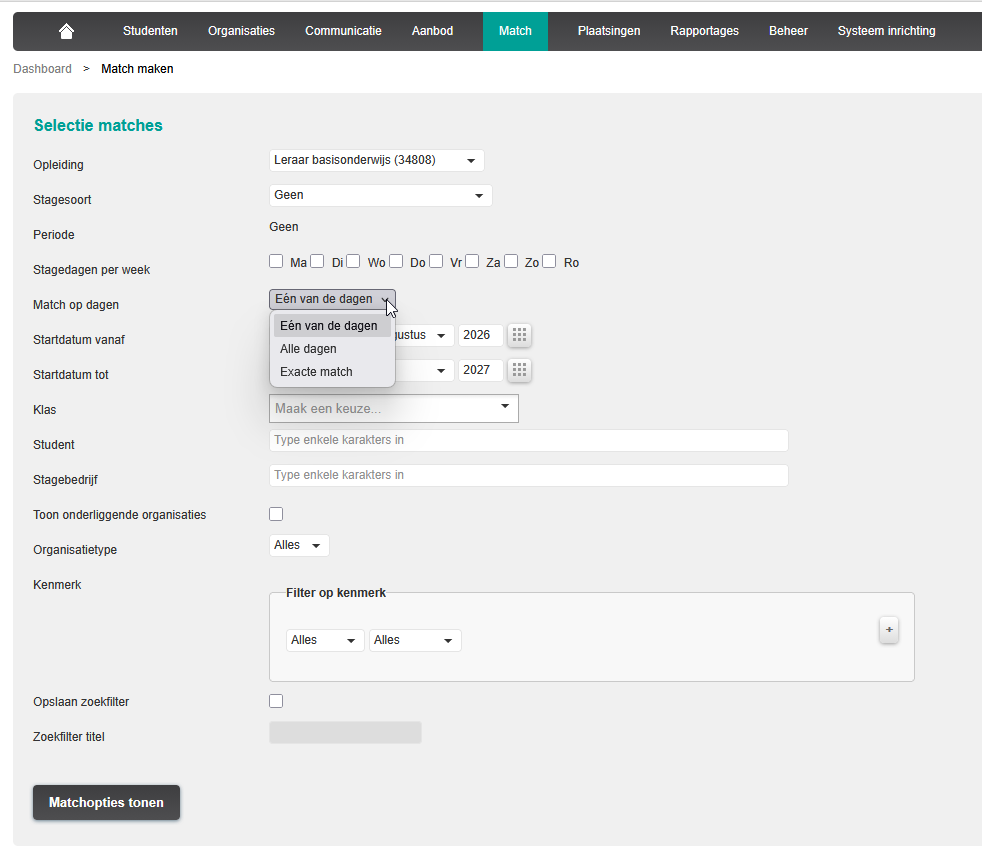Open the Beheer menu

[788, 31]
